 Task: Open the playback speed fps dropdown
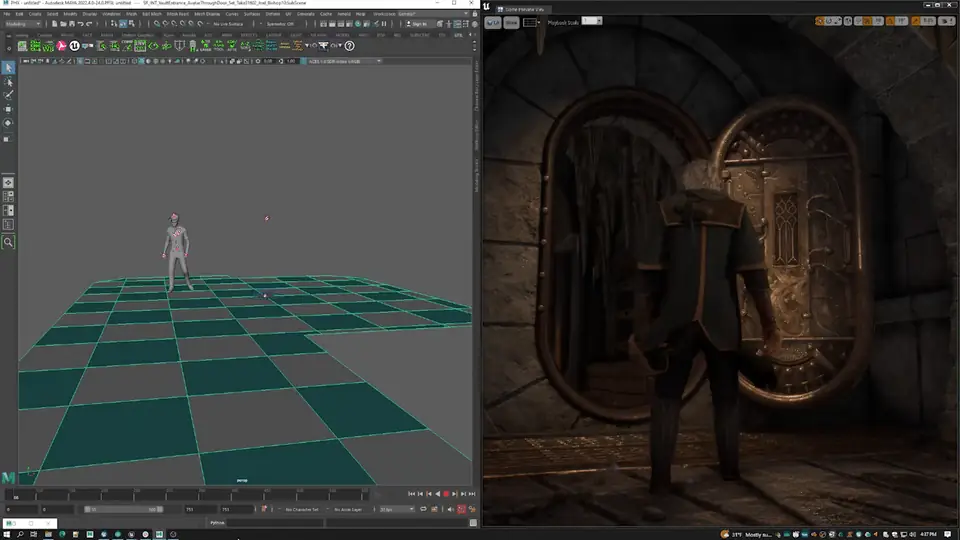397,509
